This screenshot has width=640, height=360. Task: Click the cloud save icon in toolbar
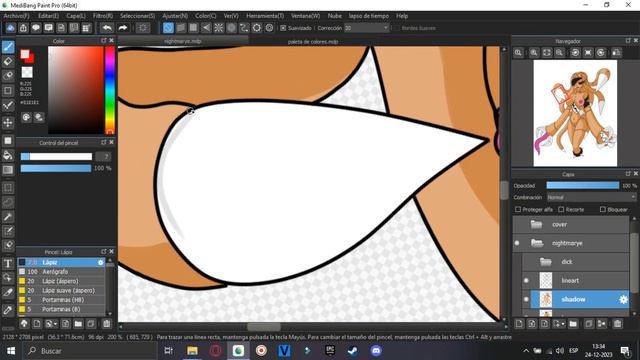pyautogui.click(x=11, y=28)
